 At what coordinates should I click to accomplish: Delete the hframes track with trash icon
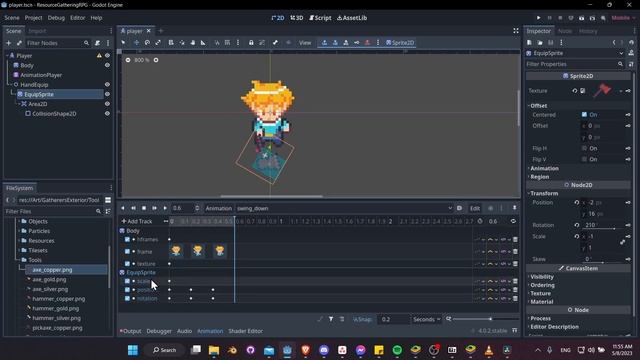point(515,240)
